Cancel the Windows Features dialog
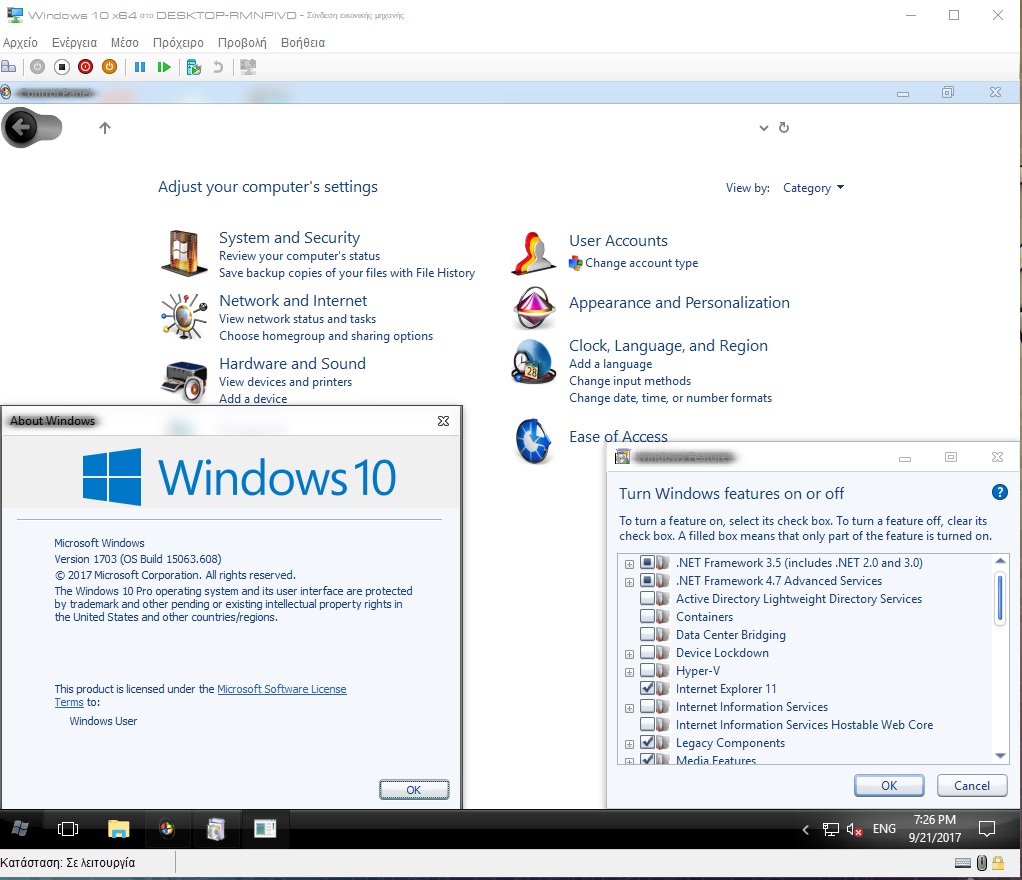Image resolution: width=1022 pixels, height=880 pixels. (x=972, y=785)
